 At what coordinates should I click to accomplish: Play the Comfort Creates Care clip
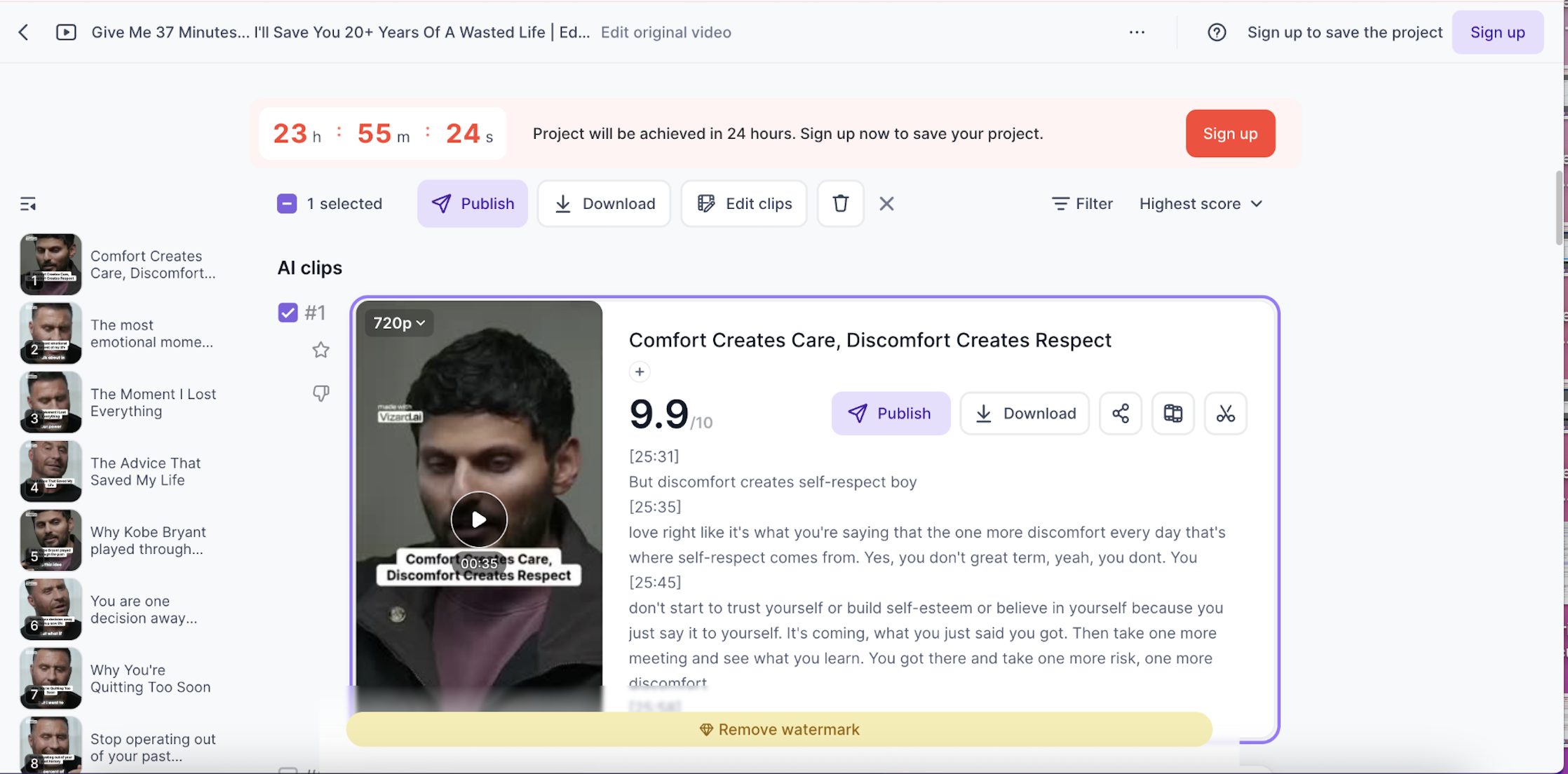(479, 520)
